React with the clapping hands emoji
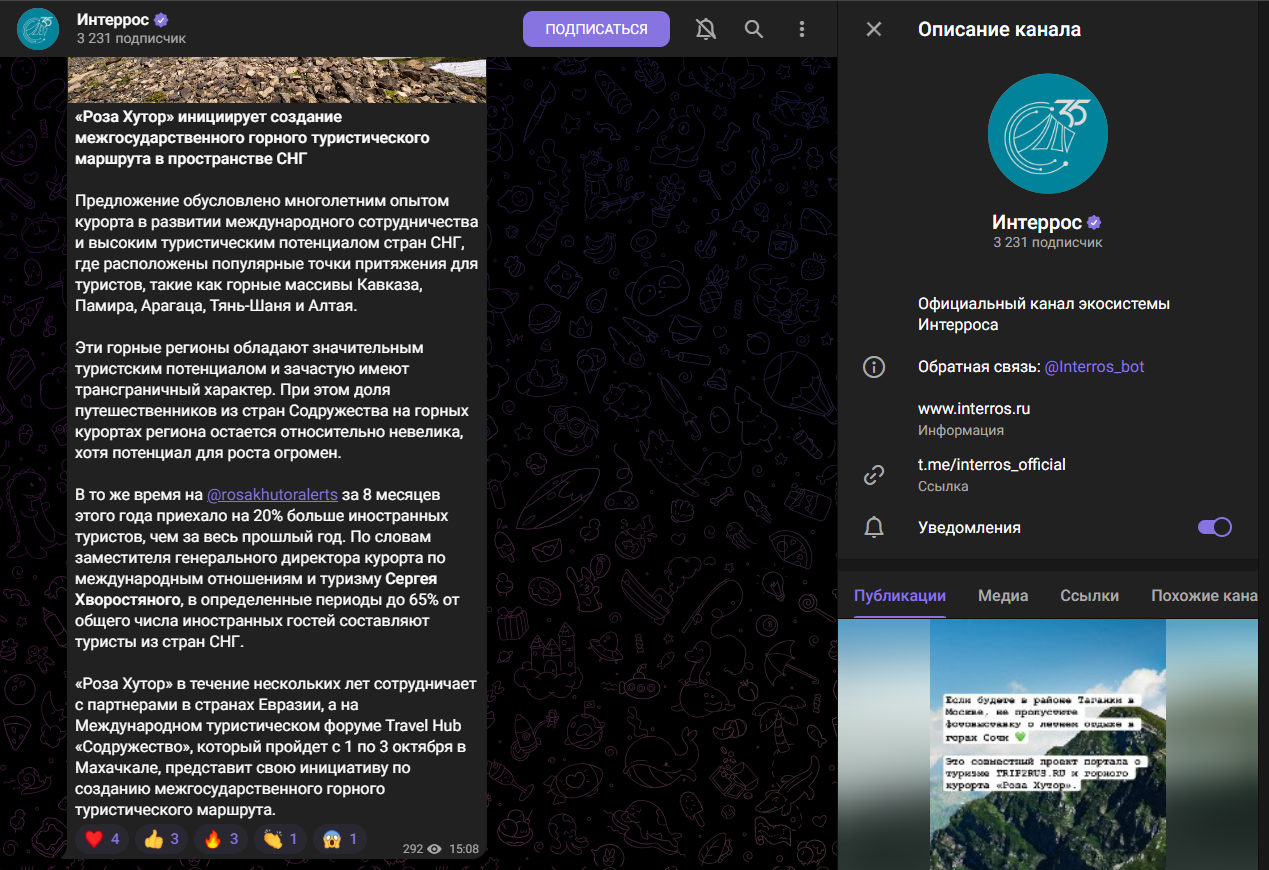The width and height of the screenshot is (1269, 870). click(x=279, y=839)
